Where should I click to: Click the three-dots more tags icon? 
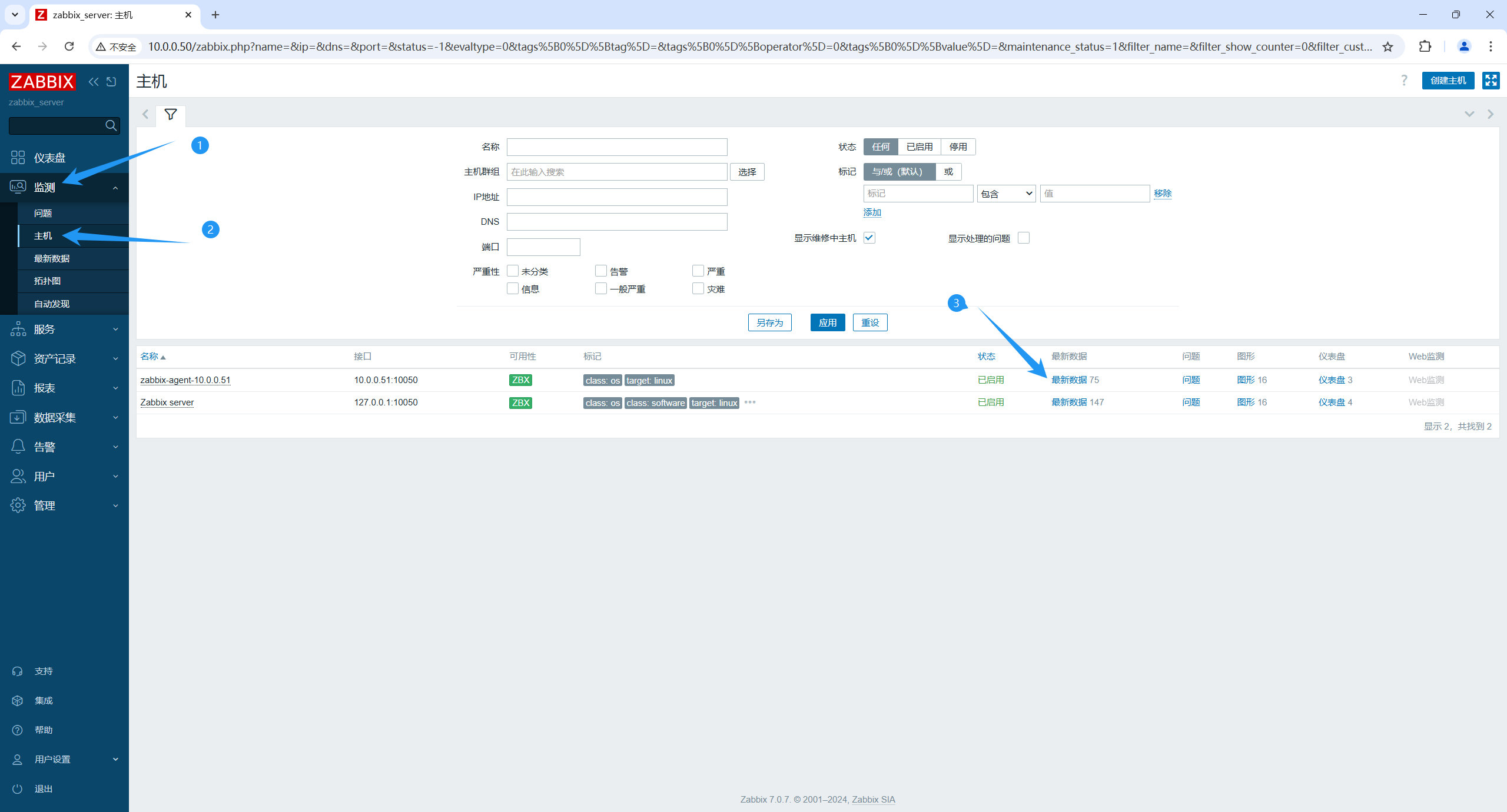750,402
